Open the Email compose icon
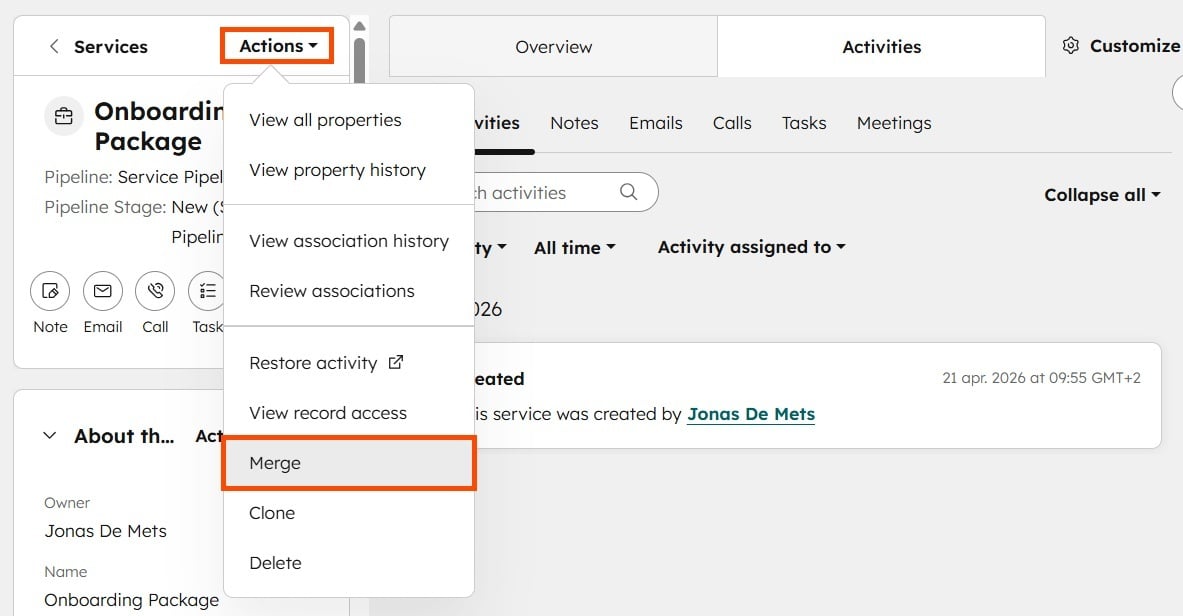Image resolution: width=1183 pixels, height=616 pixels. pos(102,291)
